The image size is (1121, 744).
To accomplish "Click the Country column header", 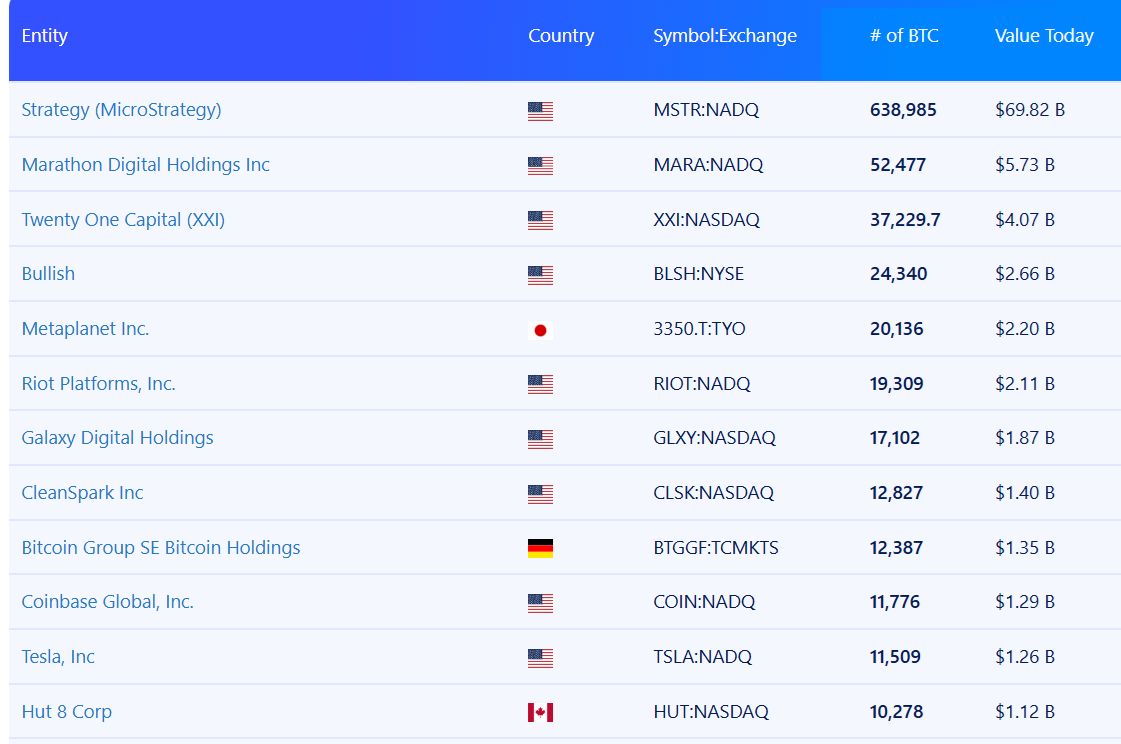I will click(x=561, y=36).
